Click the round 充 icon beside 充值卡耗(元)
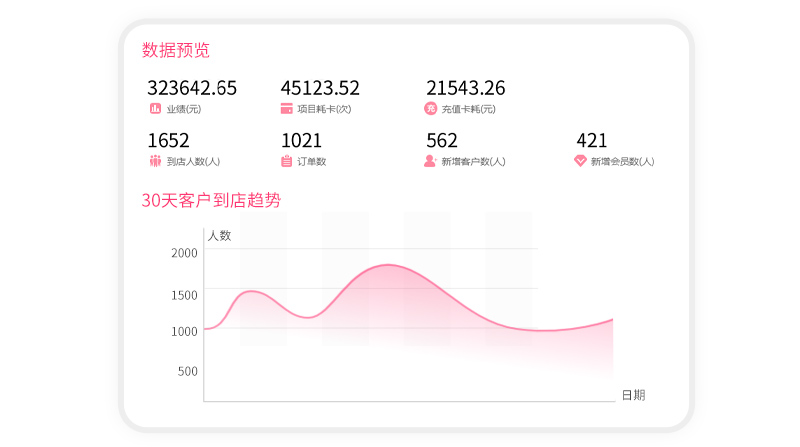Screen dimensions: 800x447 tap(430, 108)
